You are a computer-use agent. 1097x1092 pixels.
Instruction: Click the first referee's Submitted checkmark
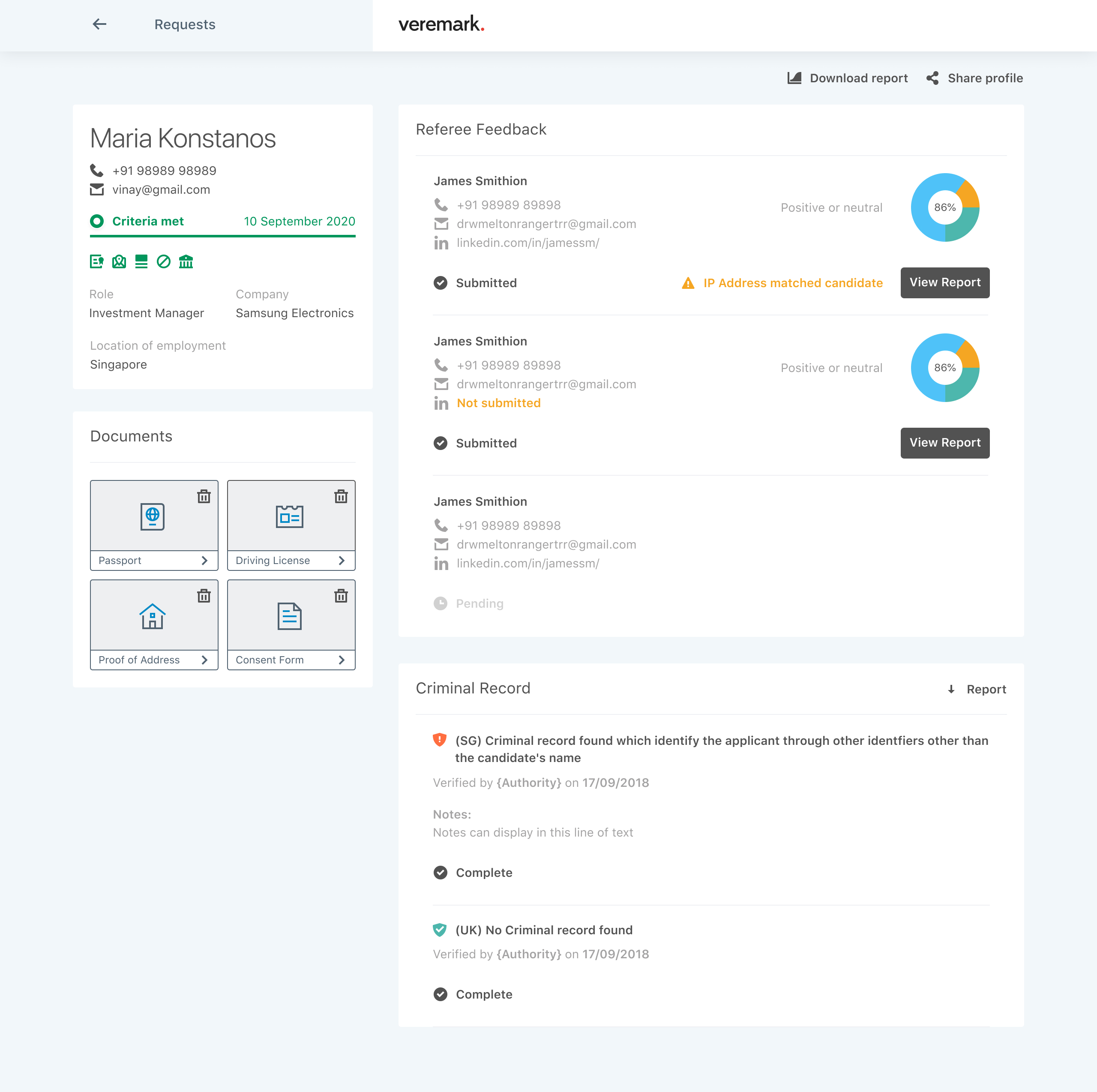point(441,283)
